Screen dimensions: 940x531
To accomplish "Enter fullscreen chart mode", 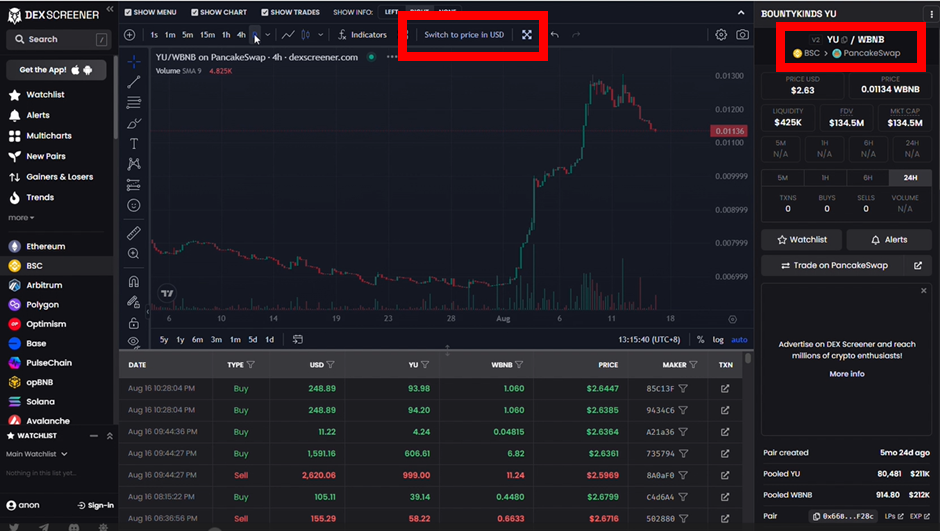I will [x=526, y=35].
